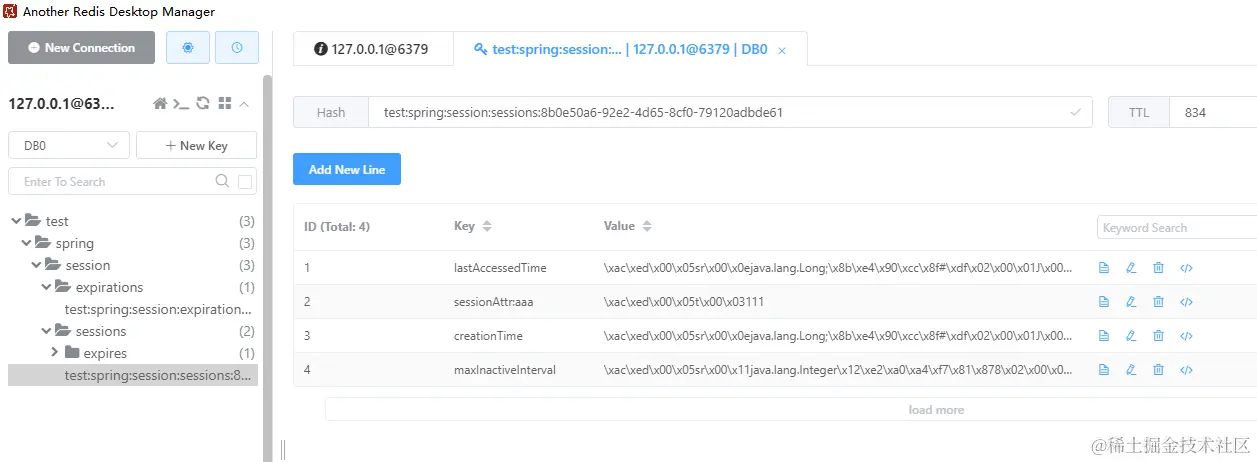Edit the sessionAttr:aaa row

click(x=1131, y=302)
